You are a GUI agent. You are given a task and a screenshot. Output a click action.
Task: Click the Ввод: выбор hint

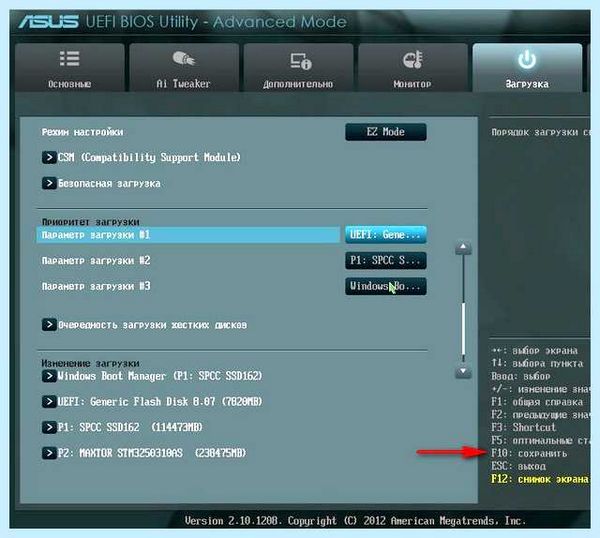coord(521,376)
